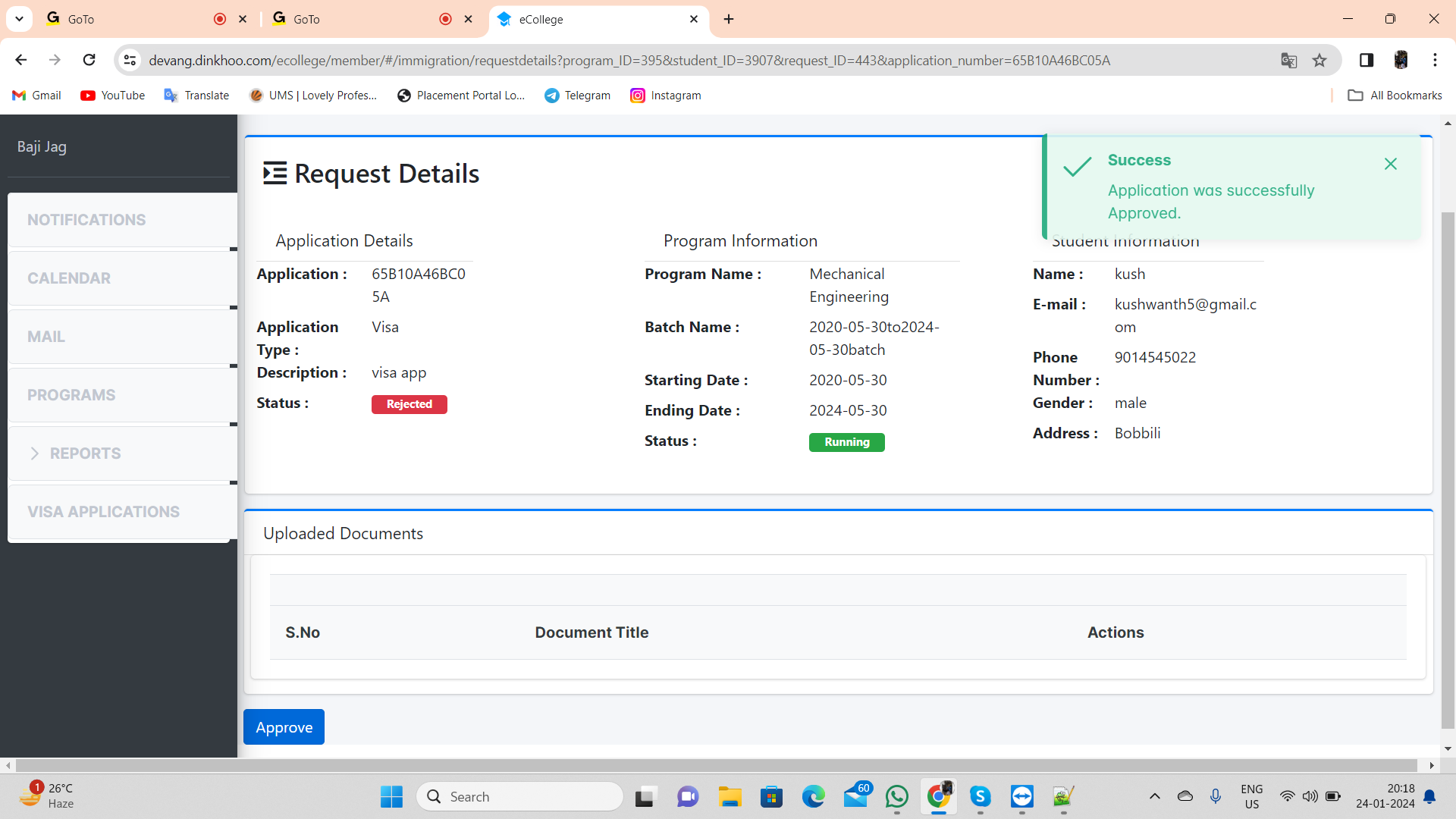Toggle the Running program status
This screenshot has height=819, width=1456.
click(846, 442)
